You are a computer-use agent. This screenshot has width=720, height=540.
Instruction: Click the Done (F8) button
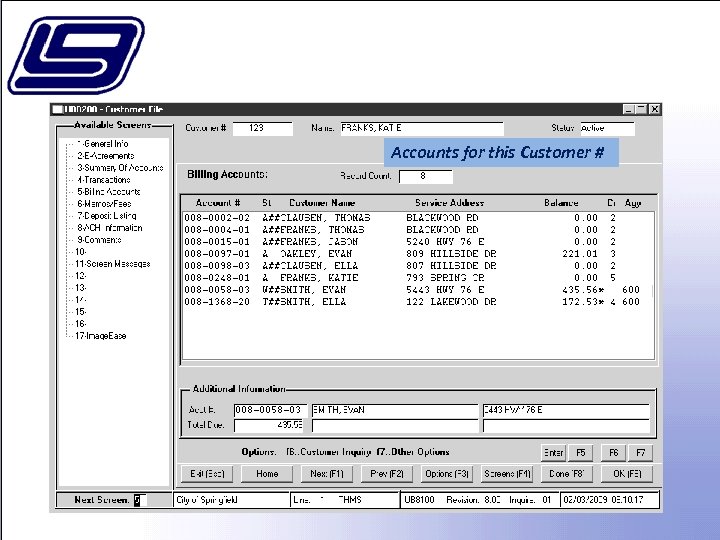point(567,473)
